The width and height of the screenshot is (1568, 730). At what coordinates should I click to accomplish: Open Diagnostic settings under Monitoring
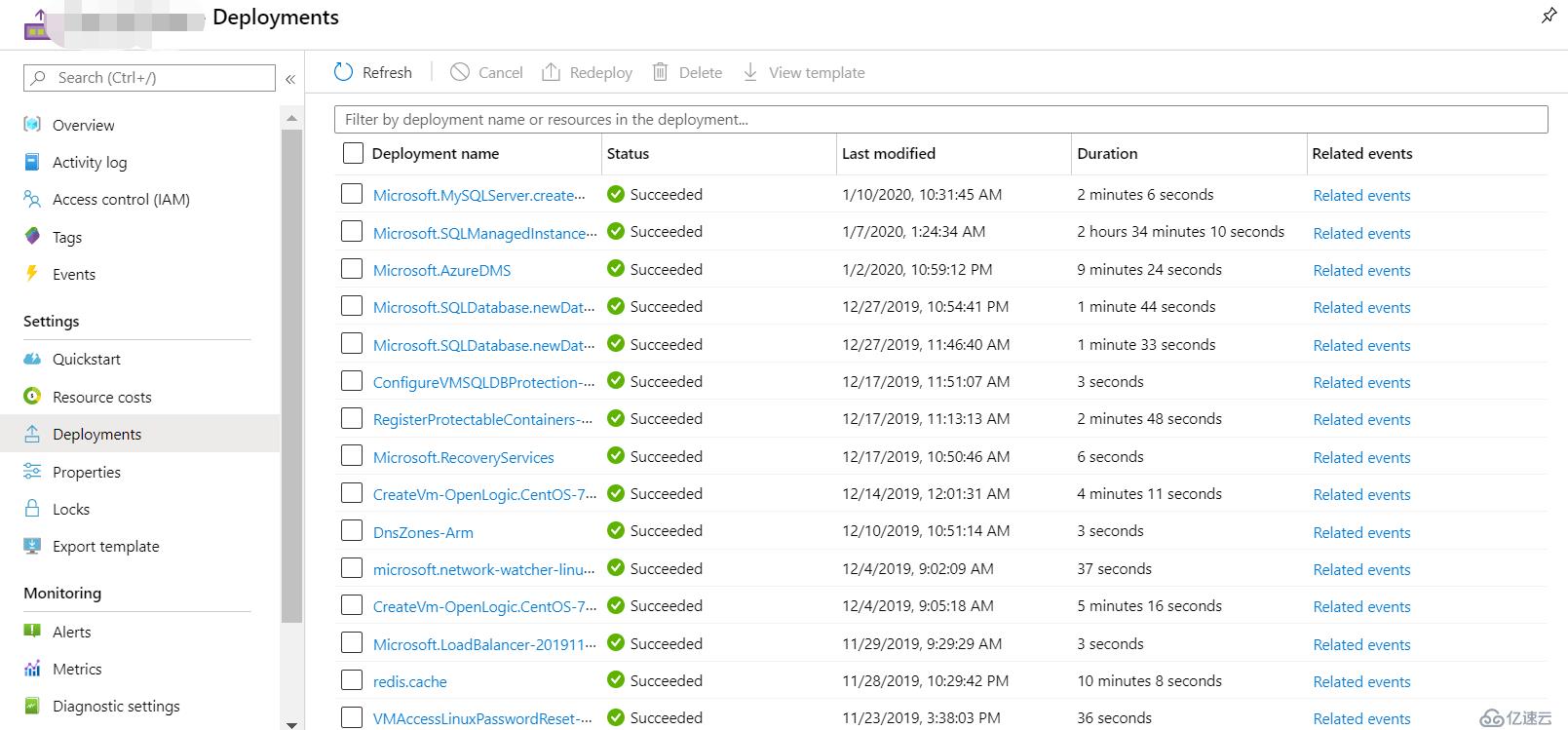[116, 706]
